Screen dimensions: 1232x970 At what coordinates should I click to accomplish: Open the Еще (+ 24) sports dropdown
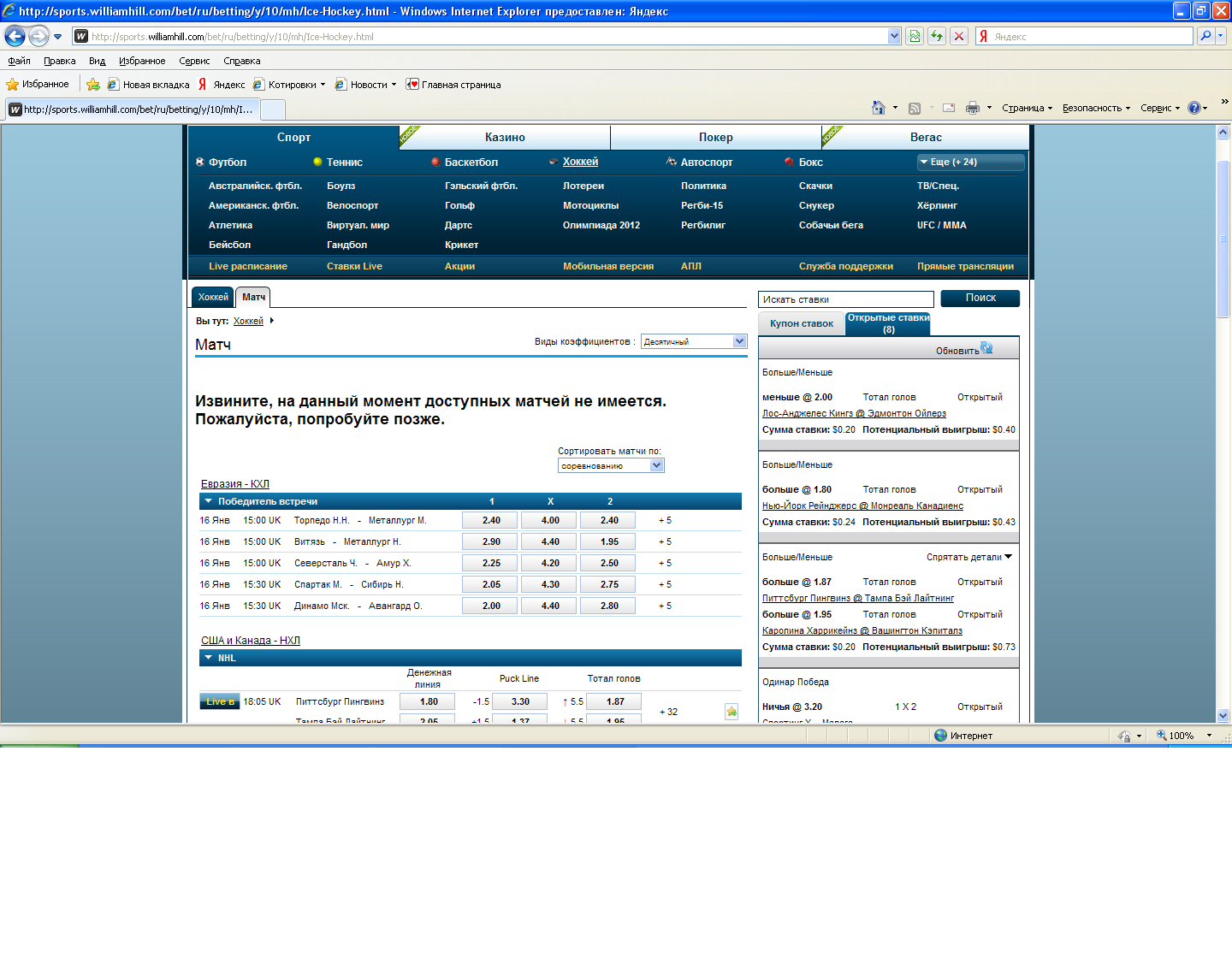coord(970,162)
